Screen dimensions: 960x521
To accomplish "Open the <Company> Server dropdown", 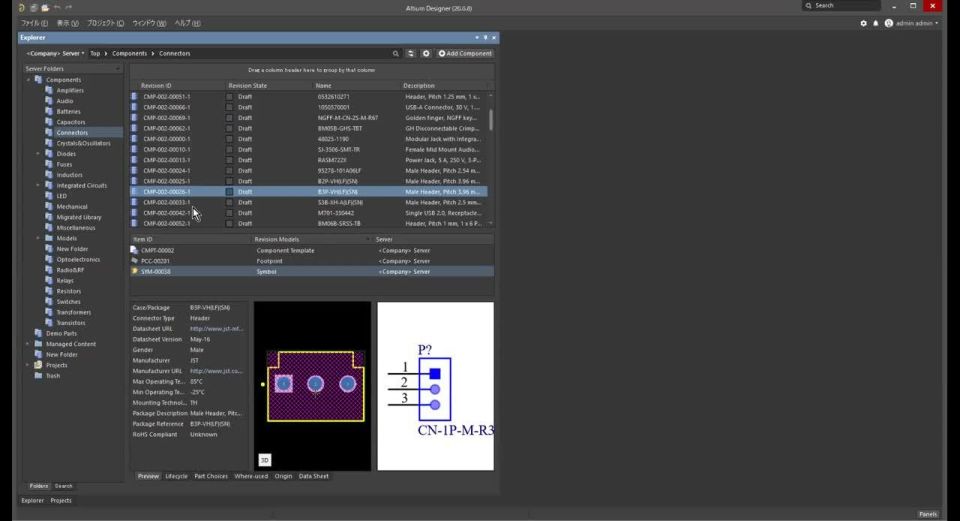I will coord(55,53).
